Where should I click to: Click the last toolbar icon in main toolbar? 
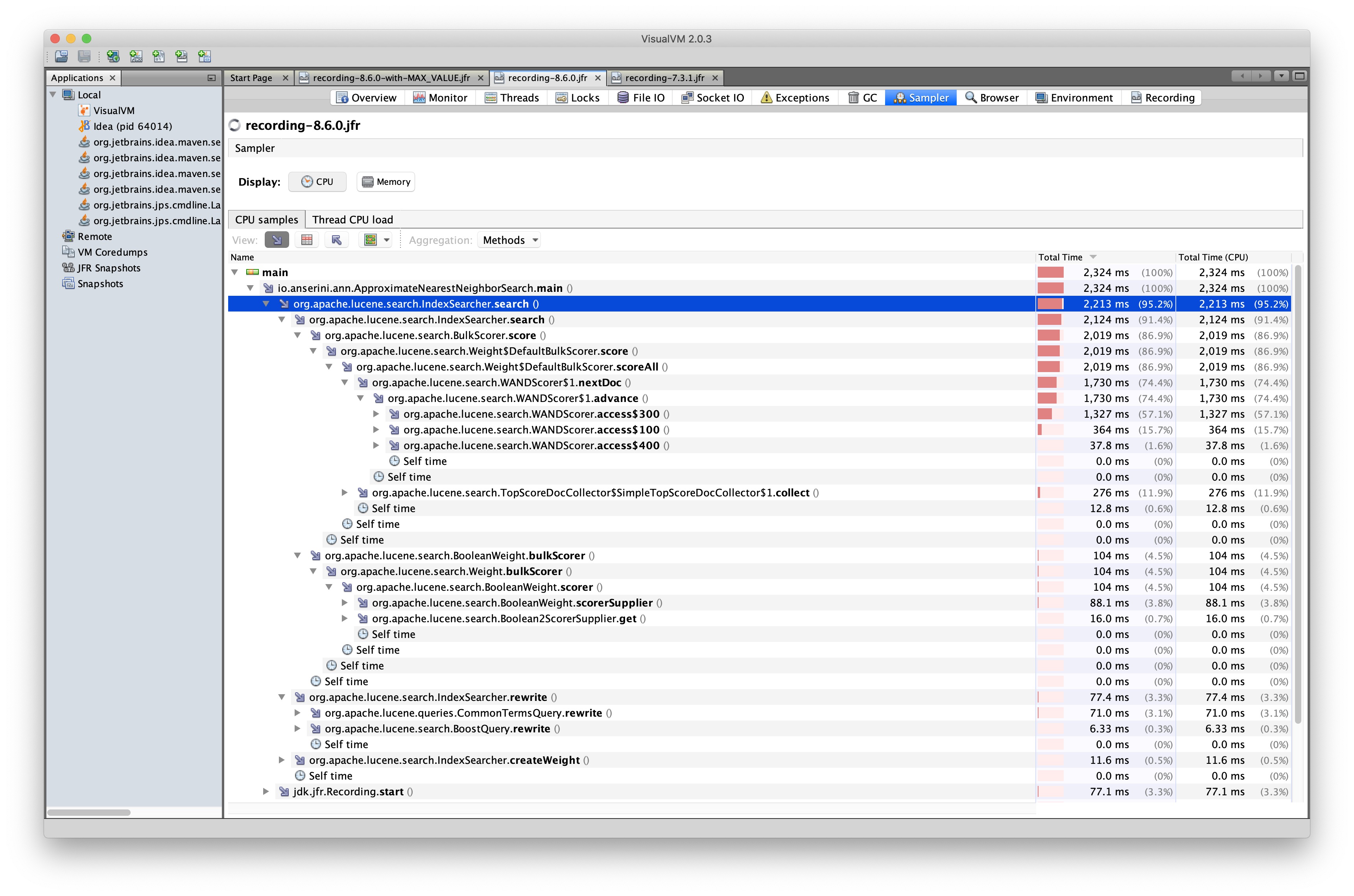click(205, 56)
